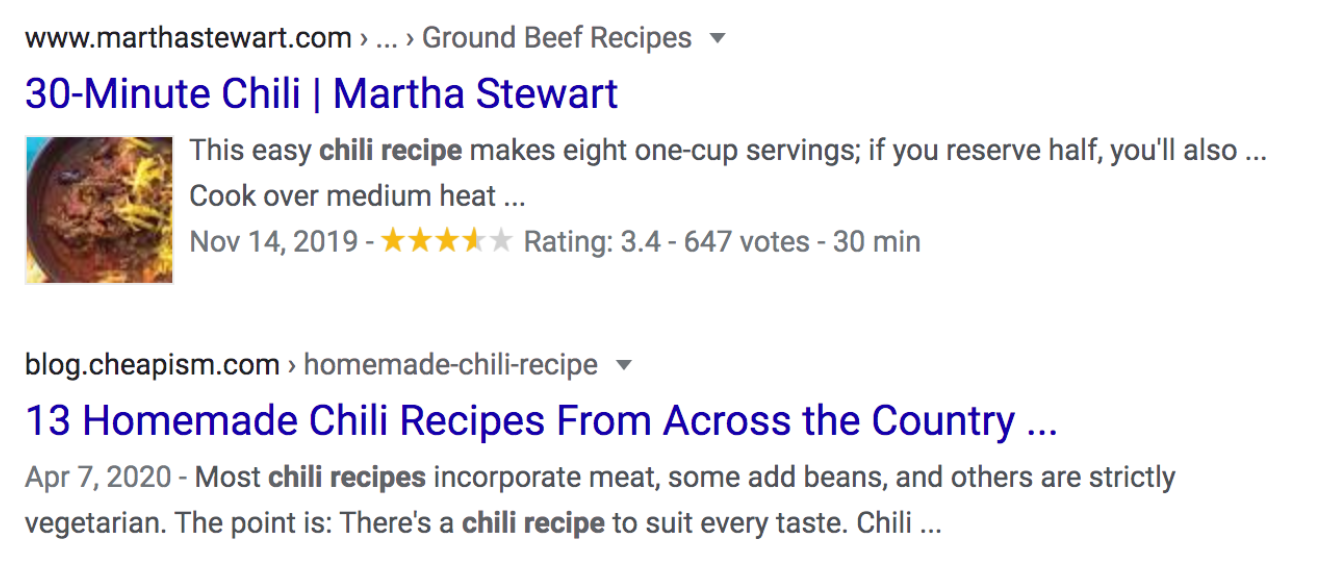This screenshot has width=1322, height=564.
Task: Click the ellipsis in the marthastewart breadcrumb
Action: [386, 40]
